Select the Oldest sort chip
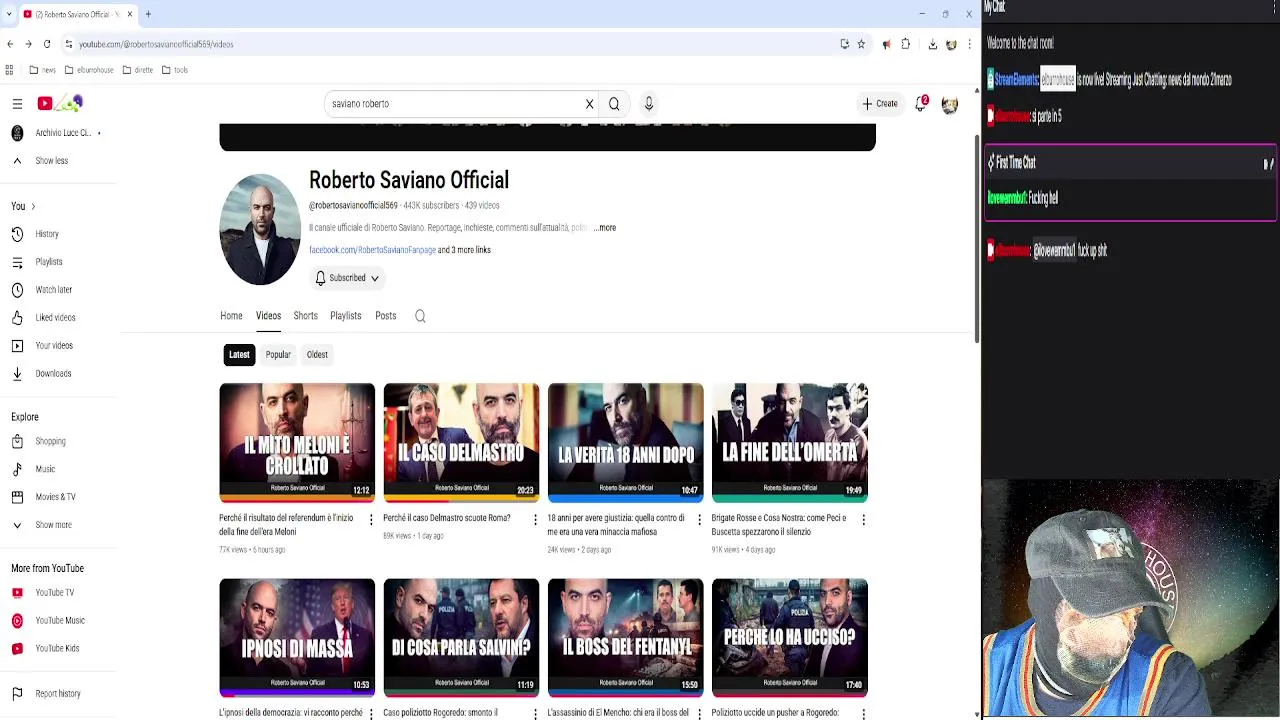1280x720 pixels. [317, 355]
